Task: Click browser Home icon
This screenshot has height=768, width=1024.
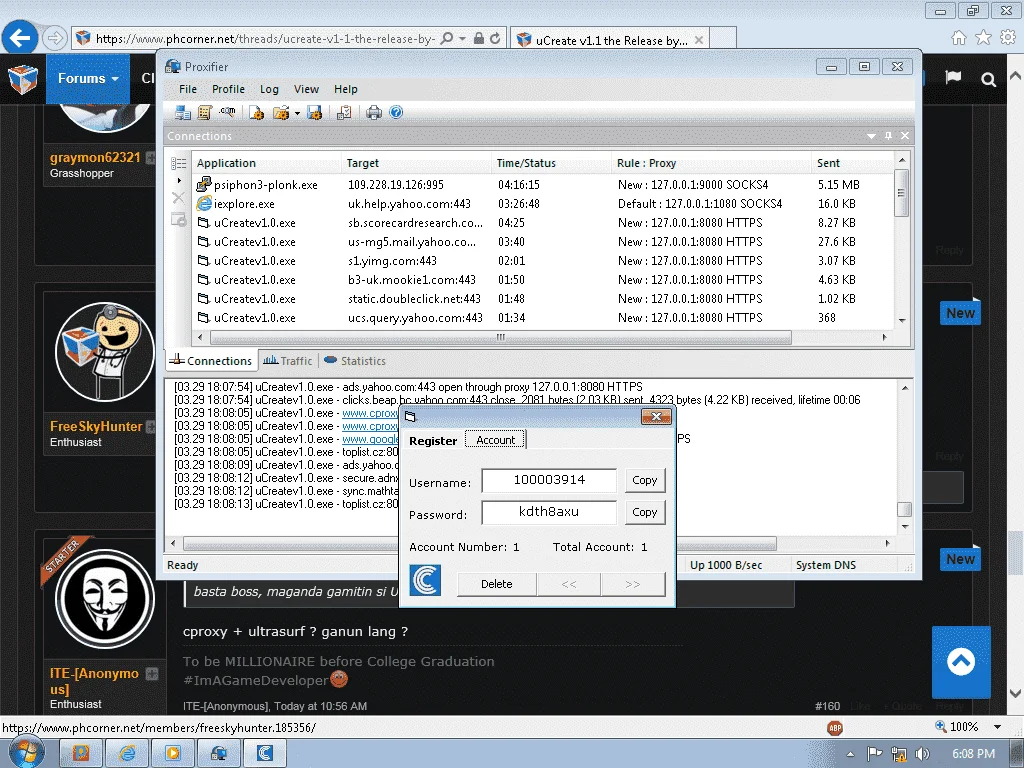Action: point(959,38)
